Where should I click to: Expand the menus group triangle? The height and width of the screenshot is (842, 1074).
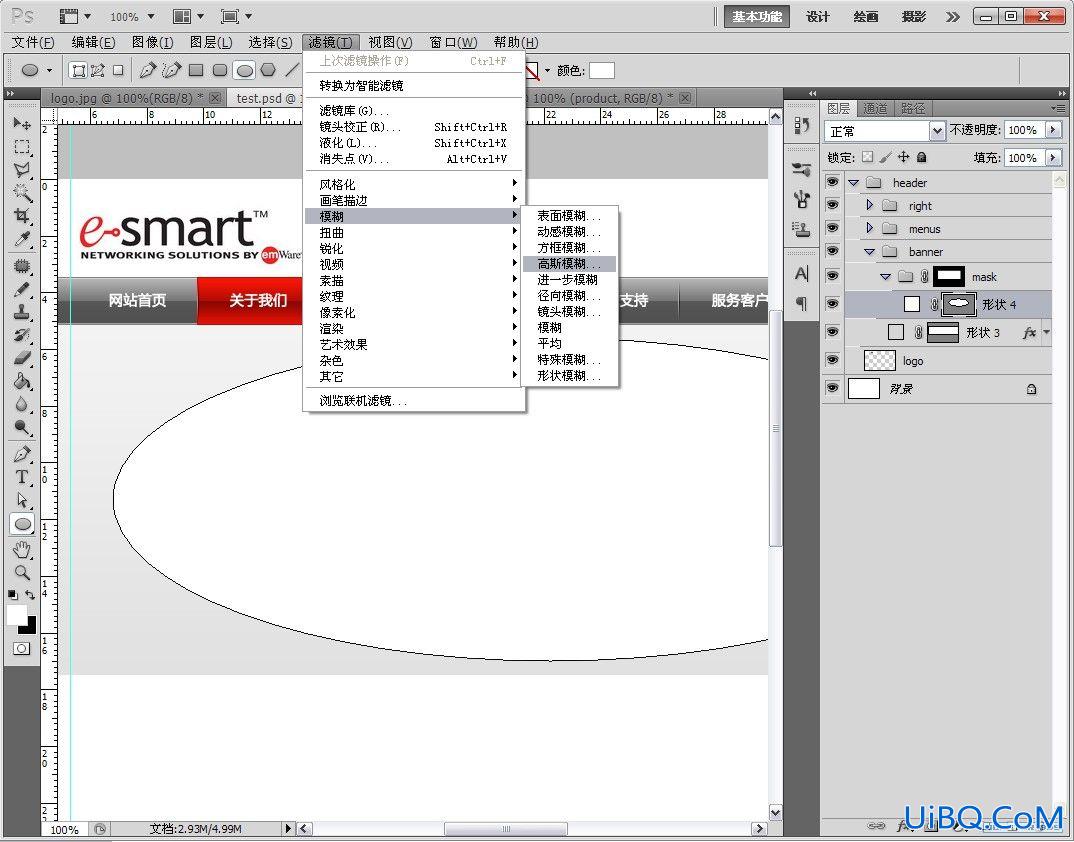pyautogui.click(x=870, y=228)
